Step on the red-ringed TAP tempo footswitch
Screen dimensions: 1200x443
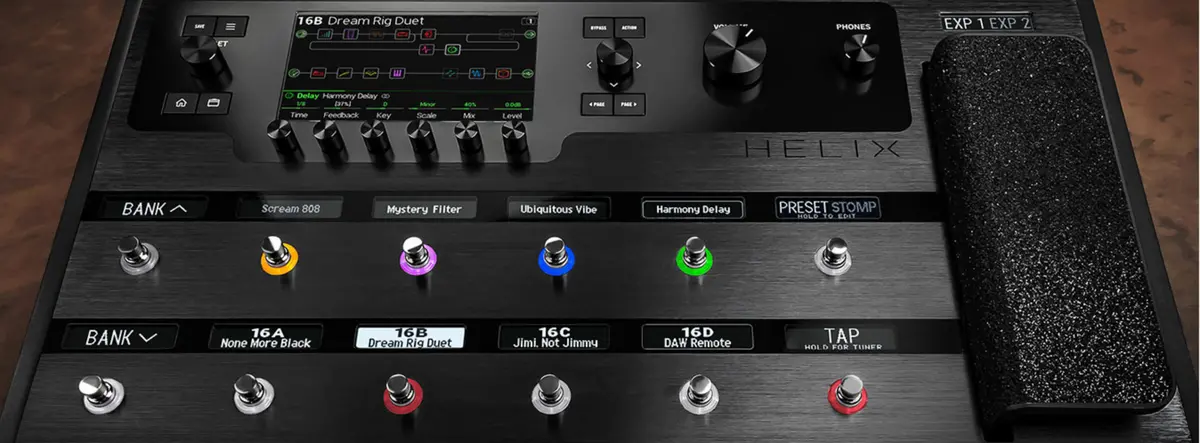click(x=847, y=393)
